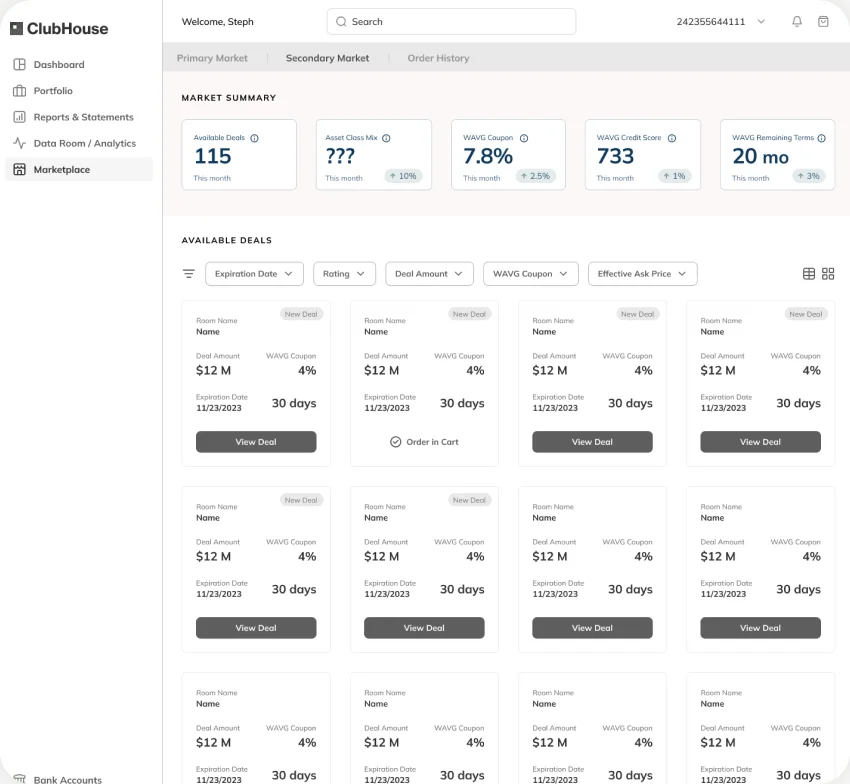Select the Portfolio menu label
This screenshot has width=850, height=784.
coord(53,91)
